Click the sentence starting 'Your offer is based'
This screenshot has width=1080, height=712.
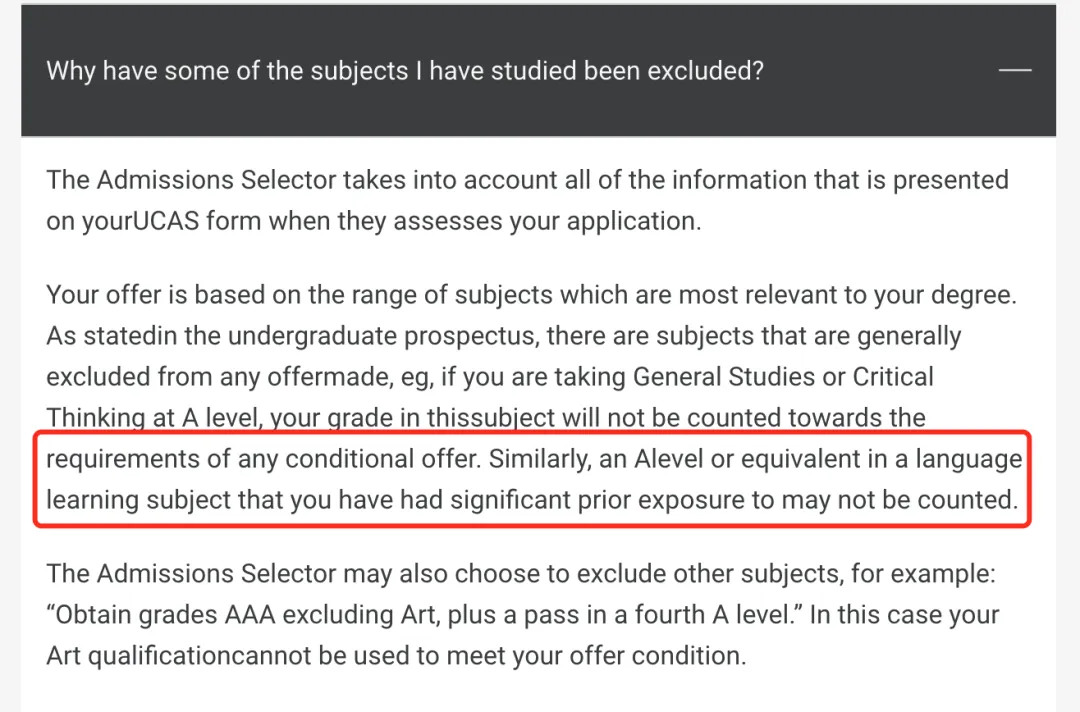point(532,295)
